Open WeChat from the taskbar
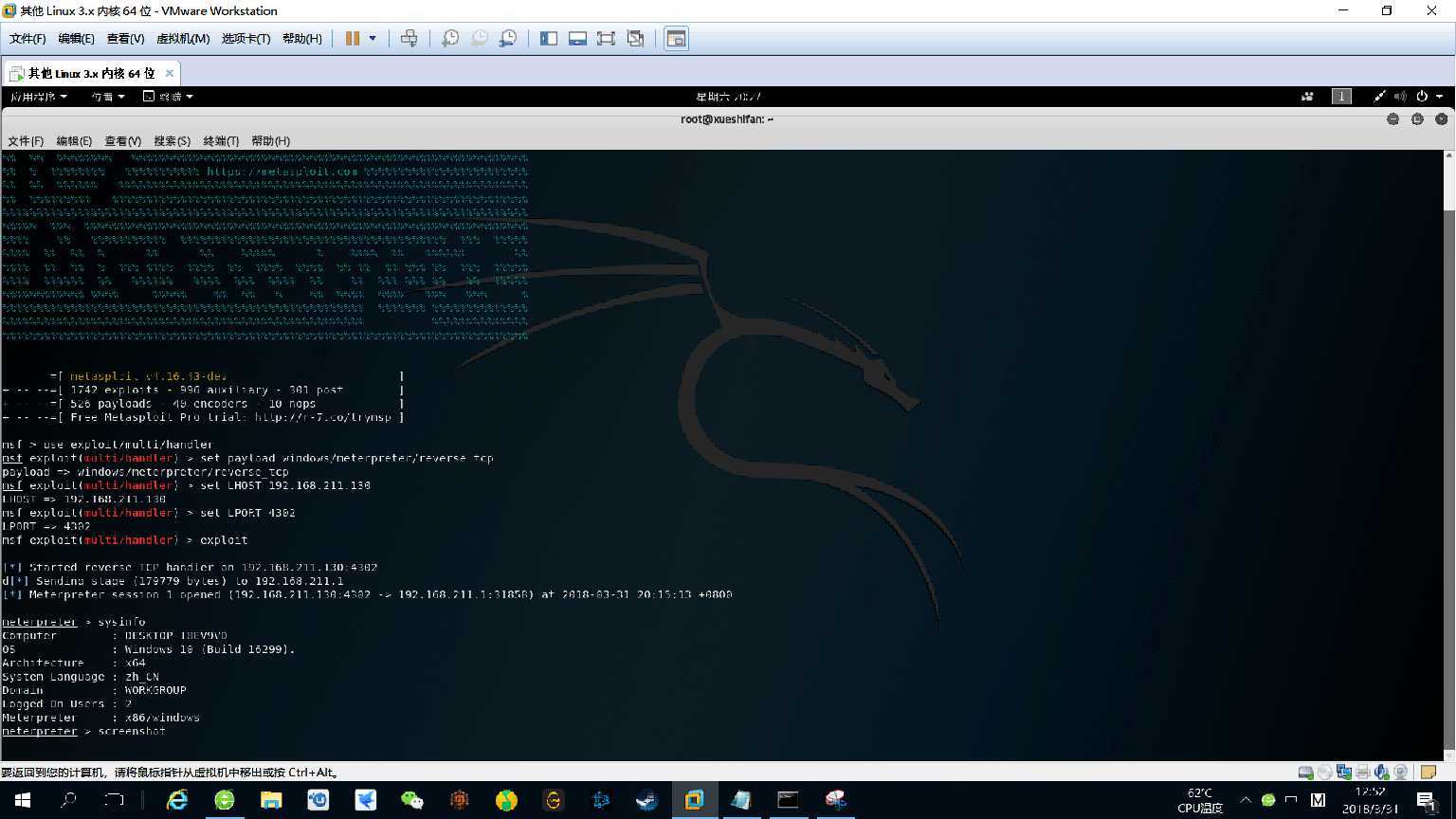Image resolution: width=1456 pixels, height=819 pixels. (x=412, y=800)
